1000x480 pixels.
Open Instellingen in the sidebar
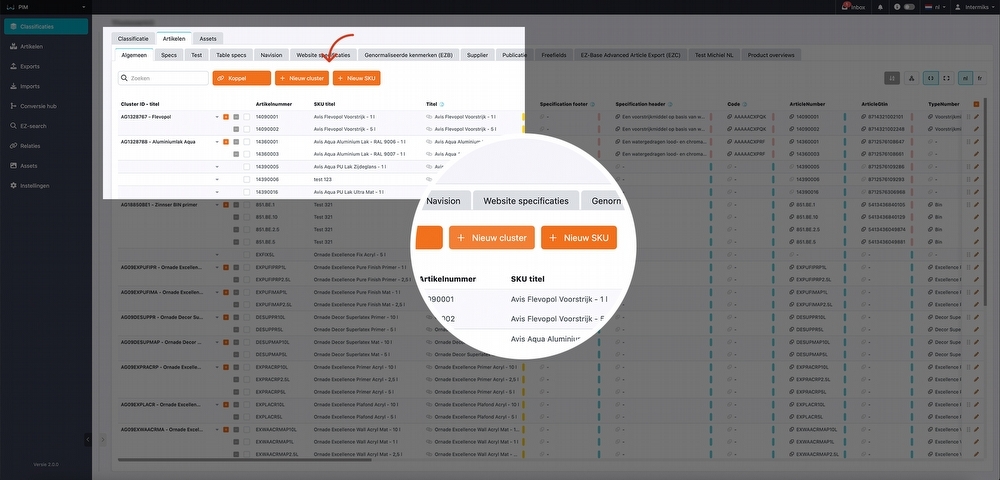tap(35, 185)
